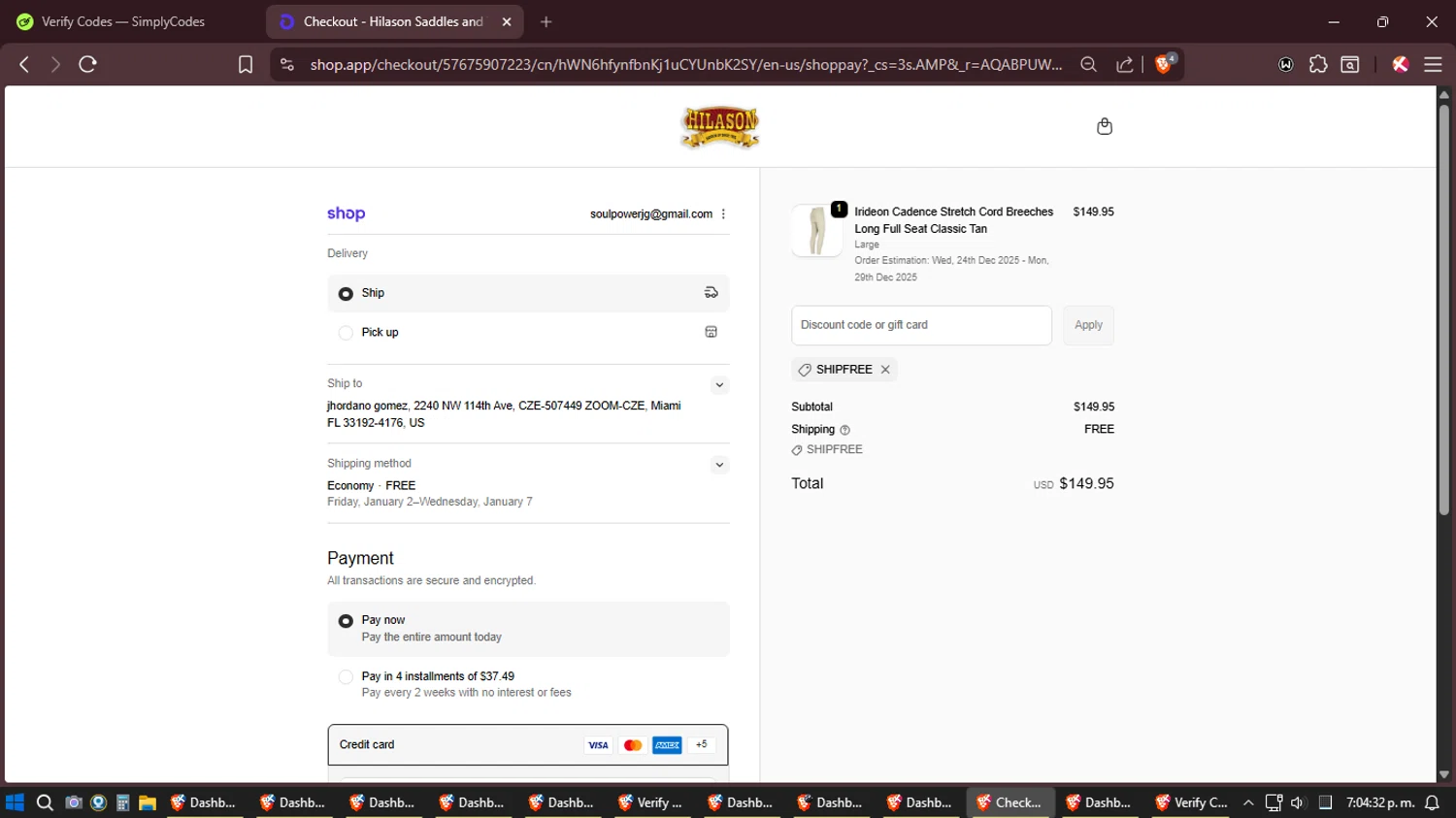Open the browser extensions puzzle icon
Viewport: 1456px width, 818px height.
1318,64
